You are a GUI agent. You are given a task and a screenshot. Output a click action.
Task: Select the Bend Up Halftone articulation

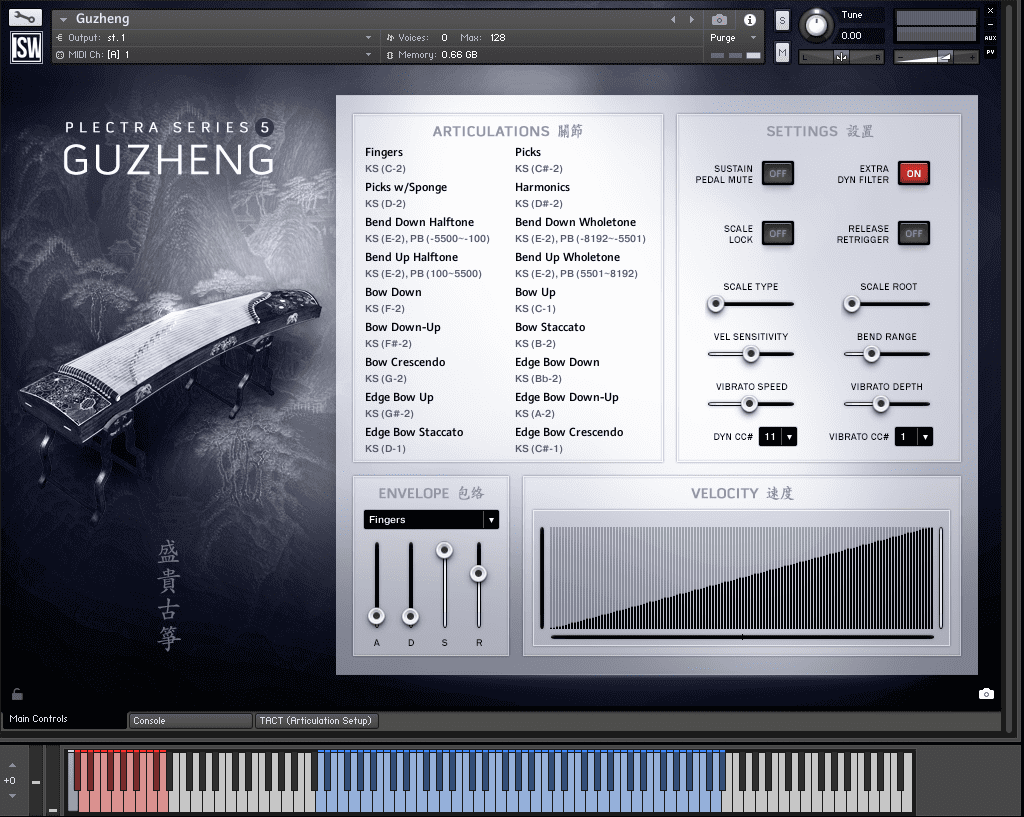click(411, 257)
